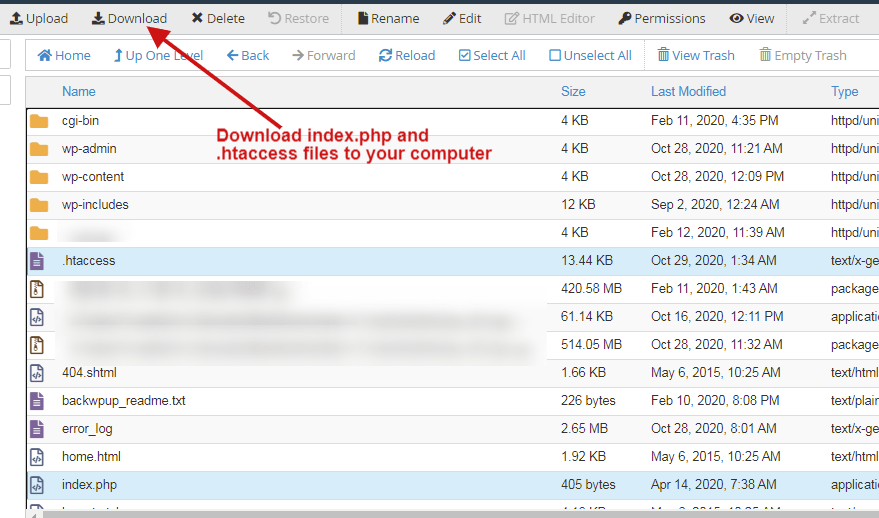Screen dimensions: 879x518
Task: Go to Home directory
Action: pyautogui.click(x=64, y=56)
